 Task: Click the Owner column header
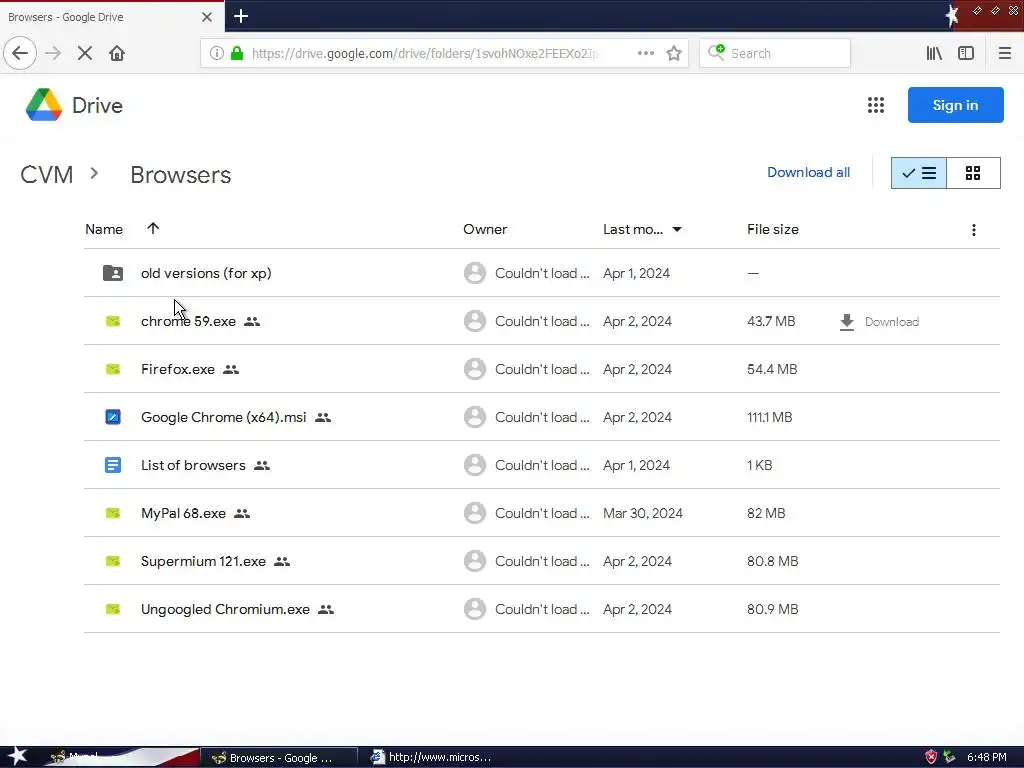tap(485, 229)
